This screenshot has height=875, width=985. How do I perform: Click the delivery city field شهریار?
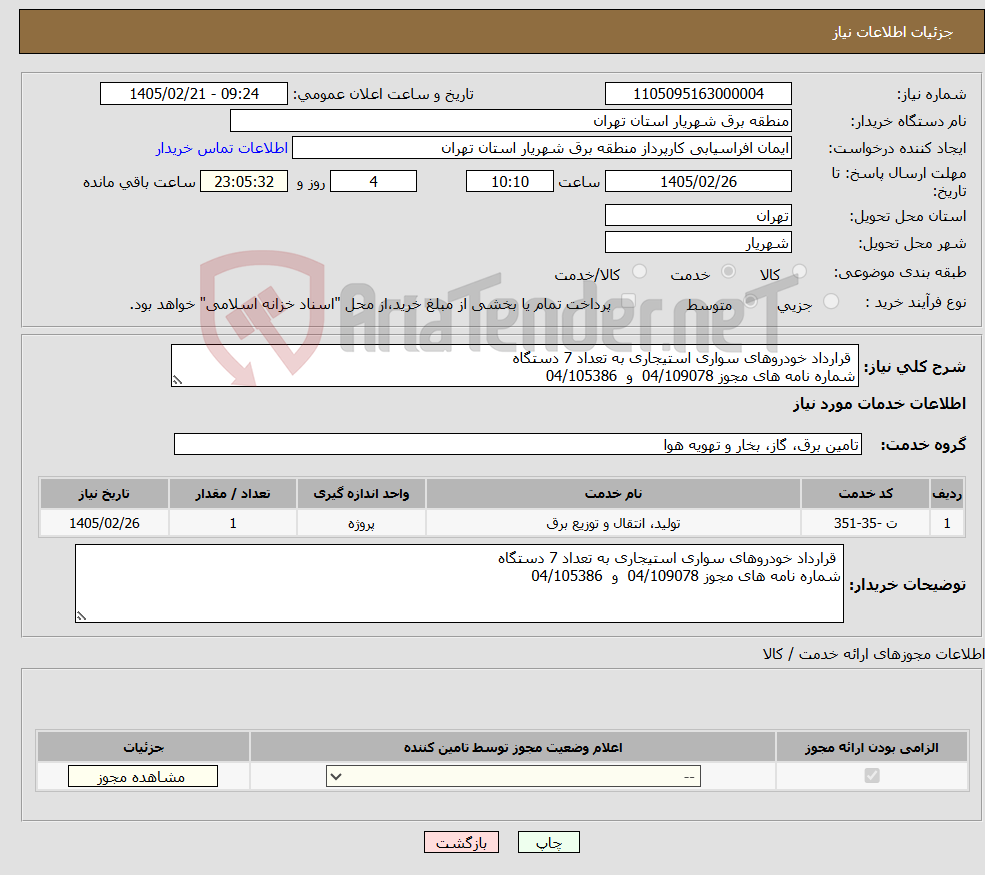[x=698, y=242]
